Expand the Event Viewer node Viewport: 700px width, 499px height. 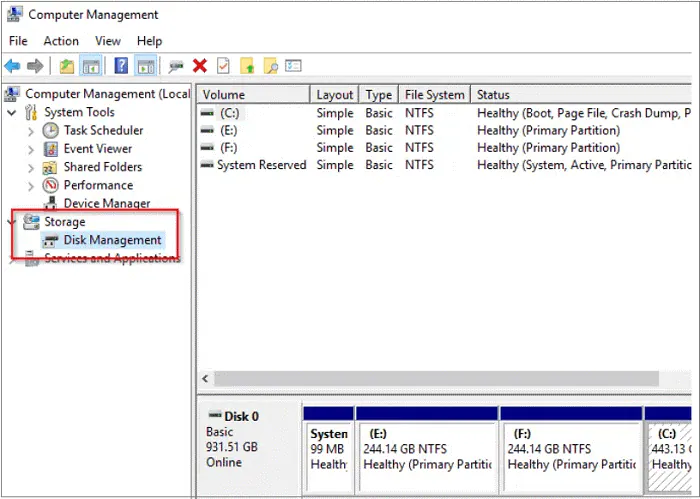click(x=30, y=150)
